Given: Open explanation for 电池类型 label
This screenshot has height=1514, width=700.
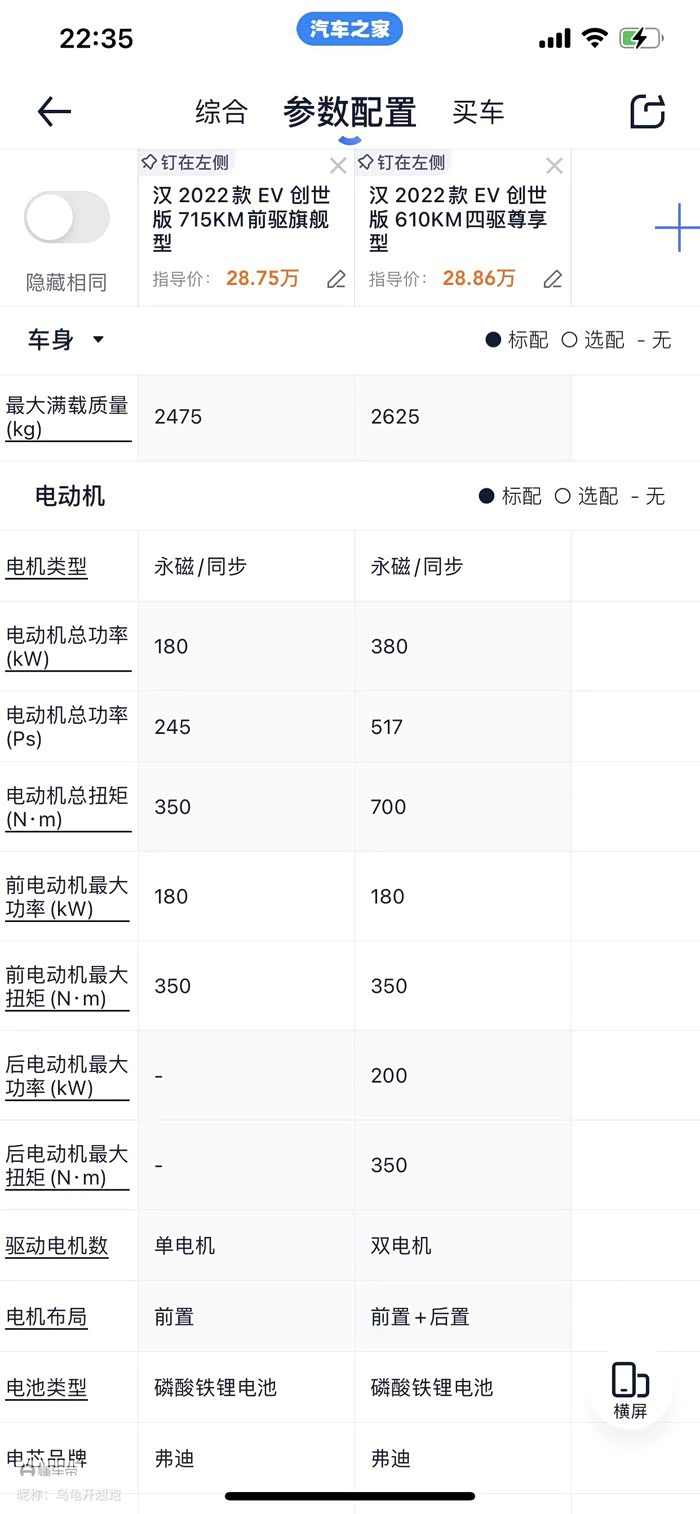Looking at the screenshot, I should click(47, 1388).
